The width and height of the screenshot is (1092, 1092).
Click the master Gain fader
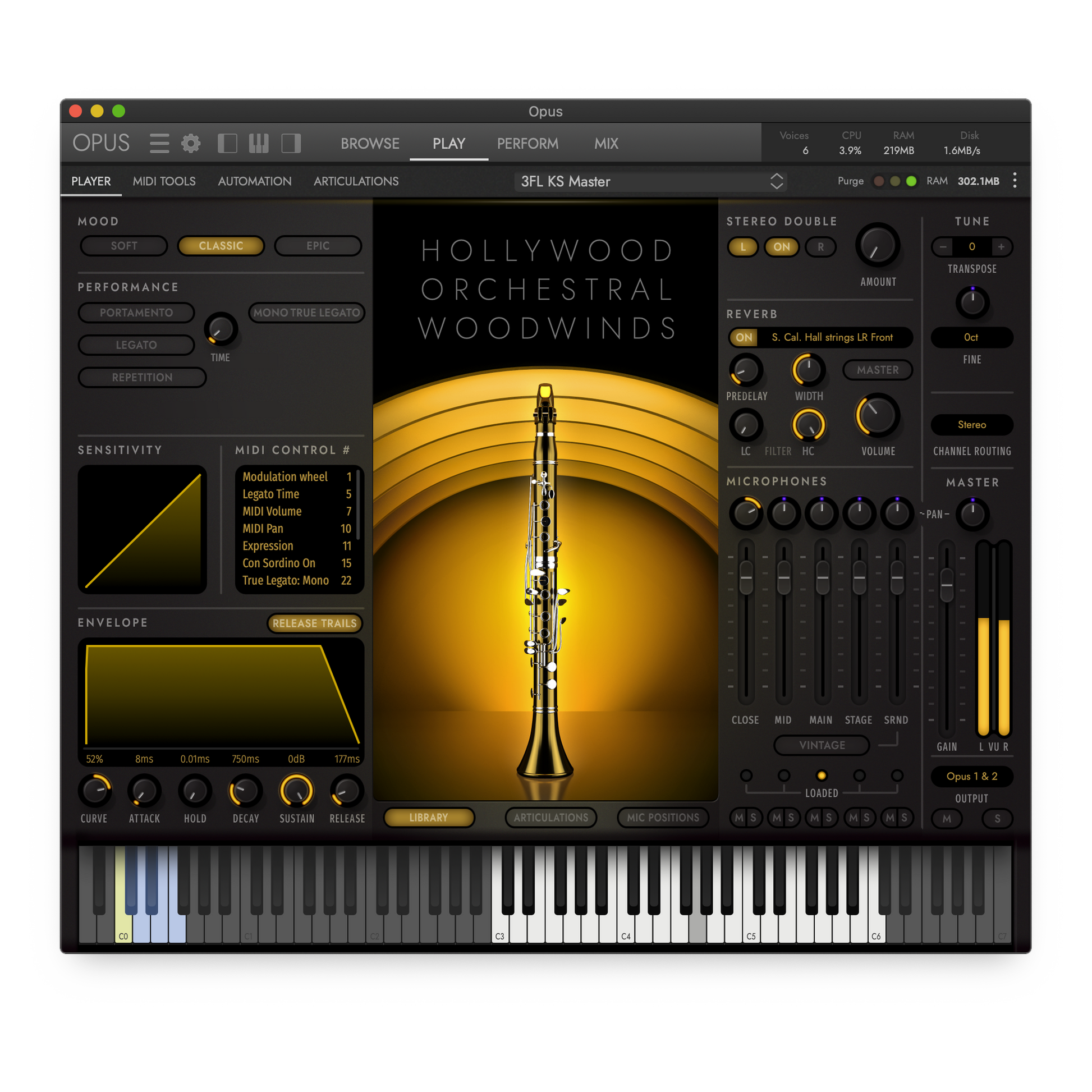tap(946, 585)
